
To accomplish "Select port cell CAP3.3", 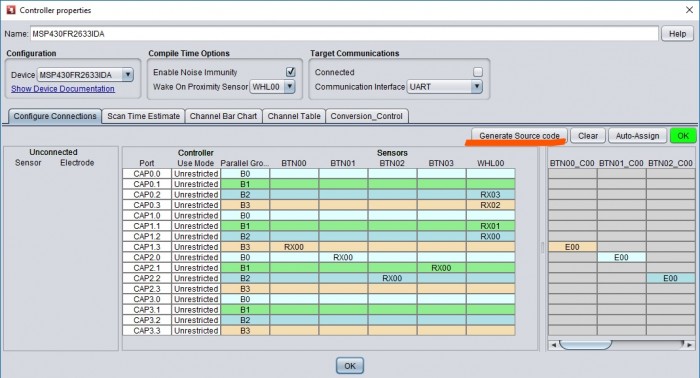I will [147, 331].
